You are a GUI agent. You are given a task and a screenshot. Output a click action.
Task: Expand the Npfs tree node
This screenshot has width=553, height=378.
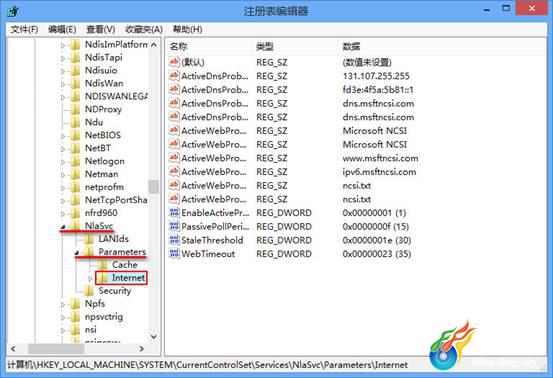(x=63, y=304)
